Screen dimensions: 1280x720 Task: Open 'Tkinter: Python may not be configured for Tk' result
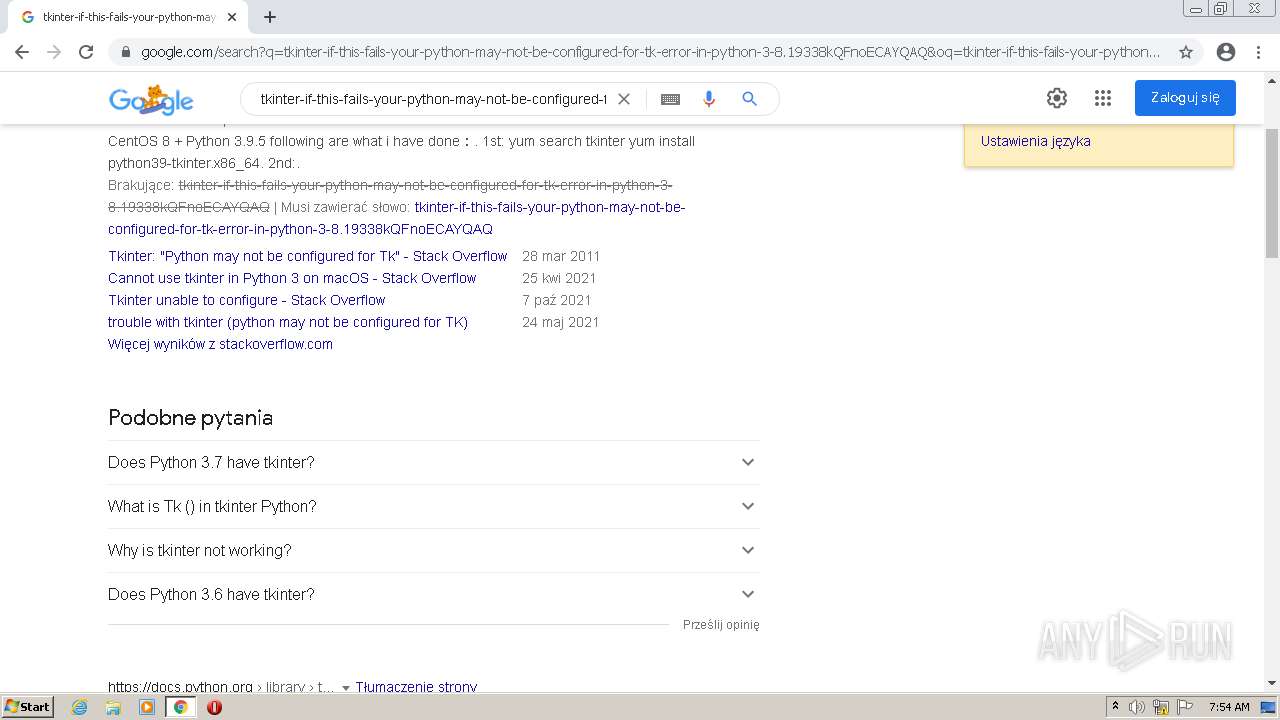(x=307, y=256)
